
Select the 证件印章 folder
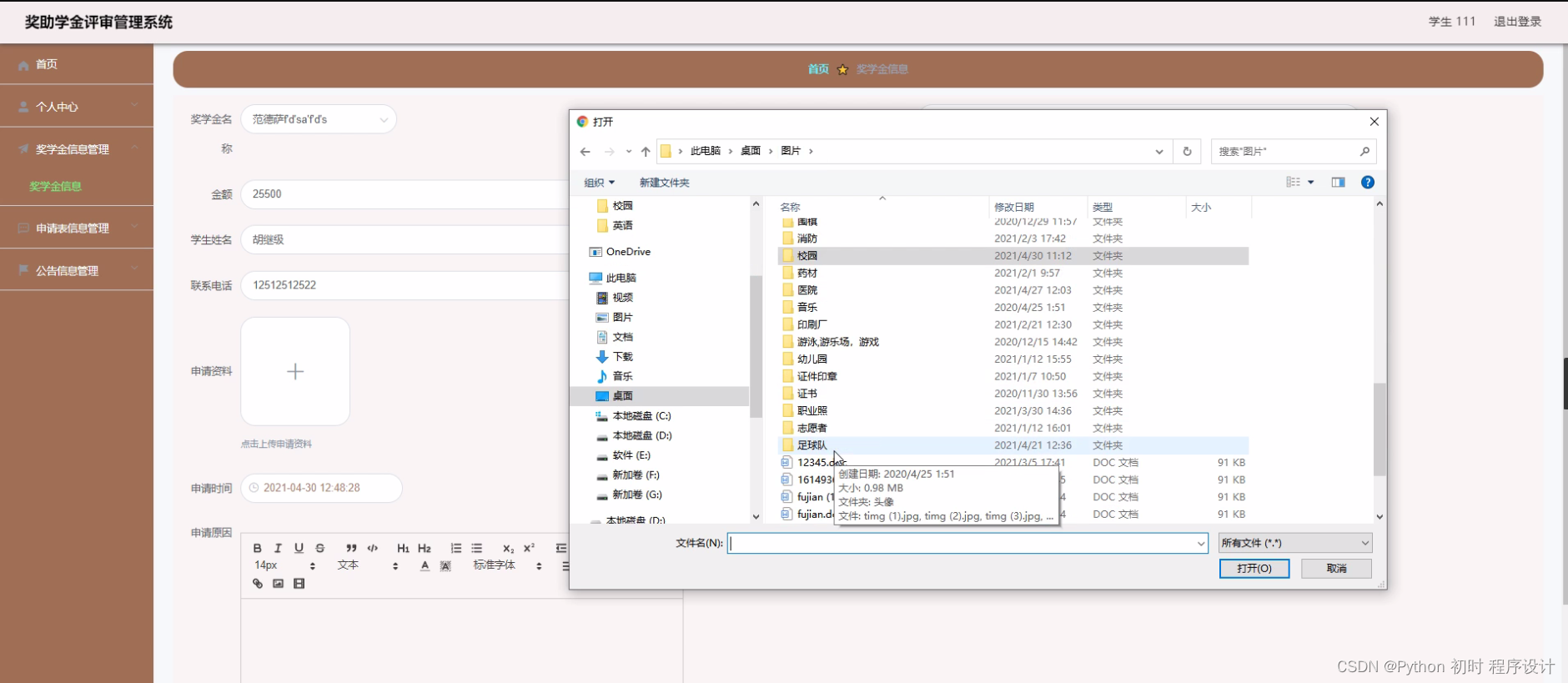click(x=1013, y=376)
